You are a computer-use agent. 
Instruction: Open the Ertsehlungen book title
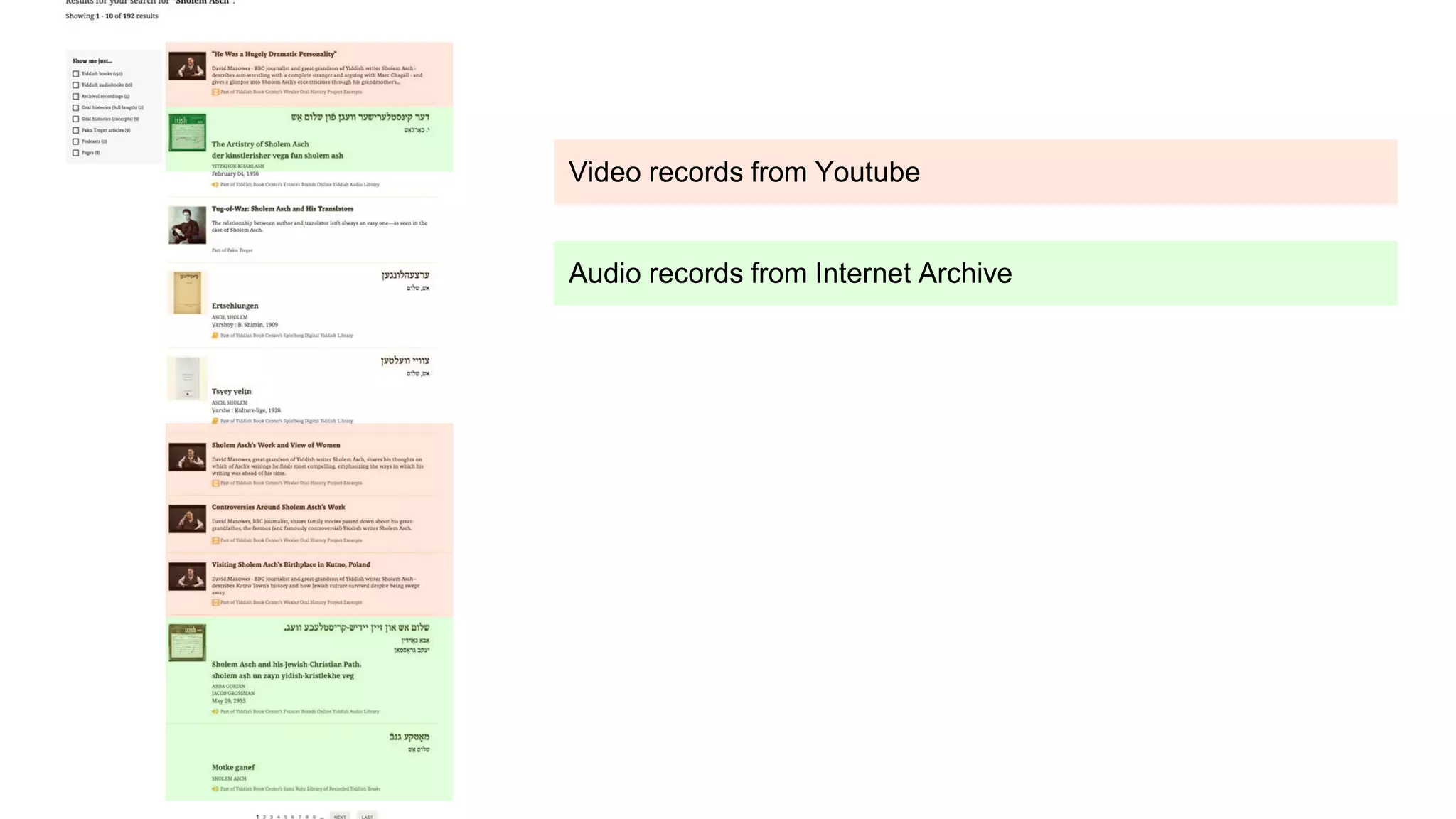point(235,306)
